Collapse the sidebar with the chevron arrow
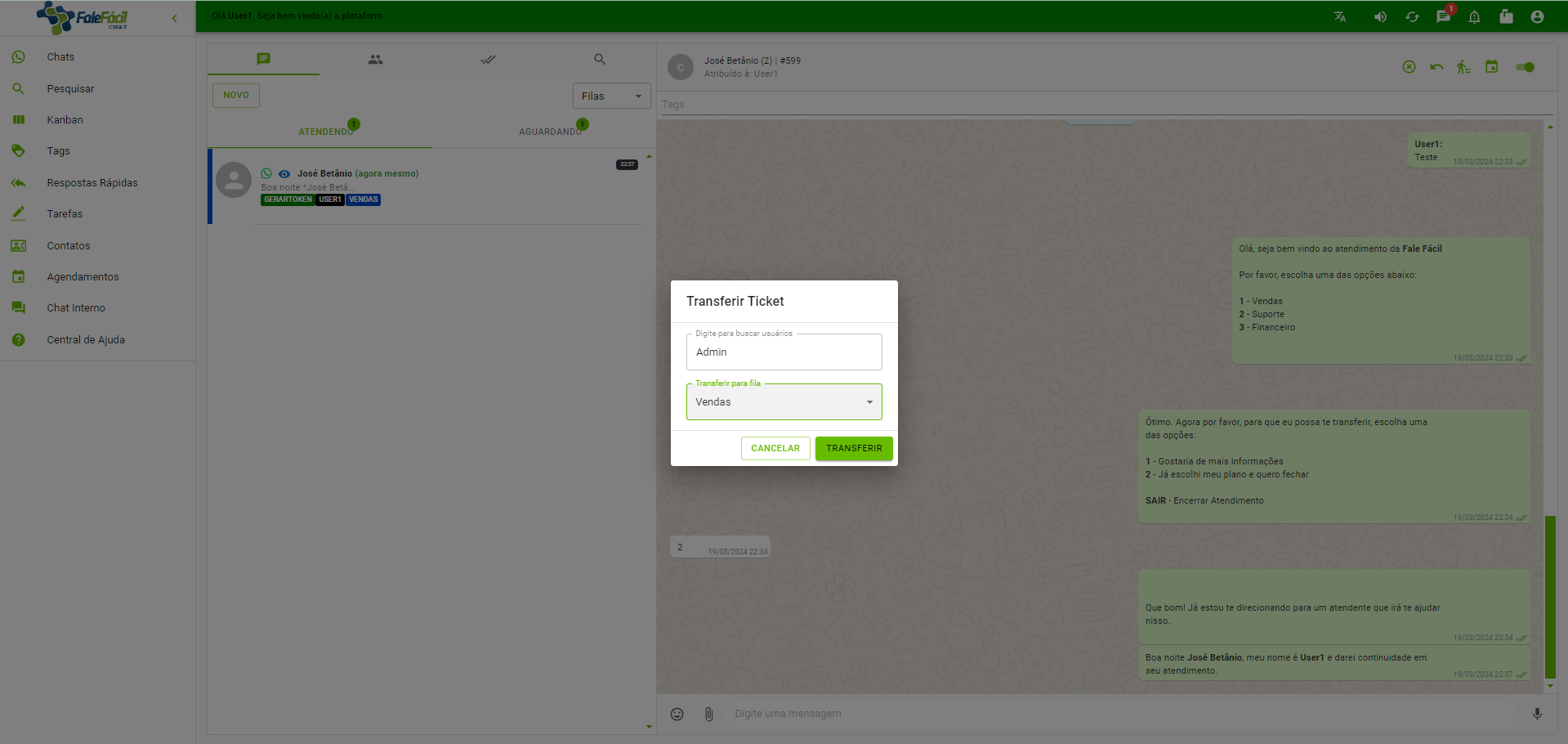The width and height of the screenshot is (1568, 744). point(174,18)
